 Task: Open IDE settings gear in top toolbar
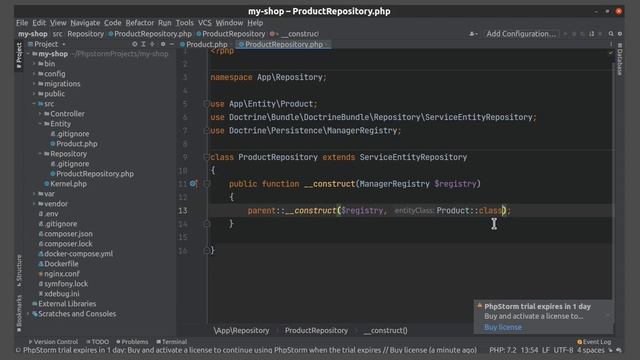[x=620, y=34]
